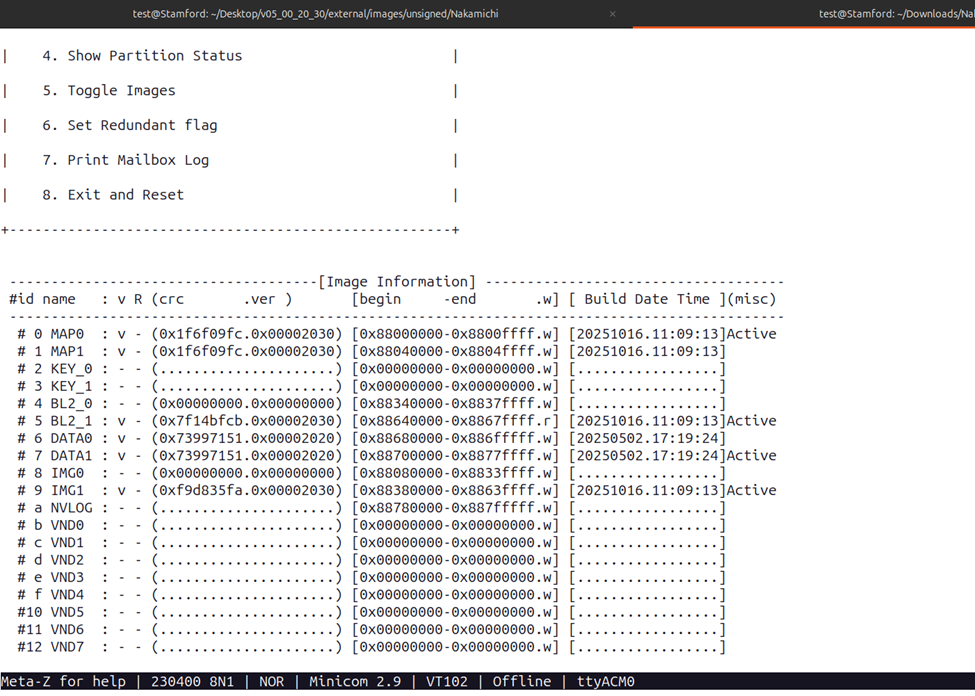Click the 'VND5' row name

[67, 613]
